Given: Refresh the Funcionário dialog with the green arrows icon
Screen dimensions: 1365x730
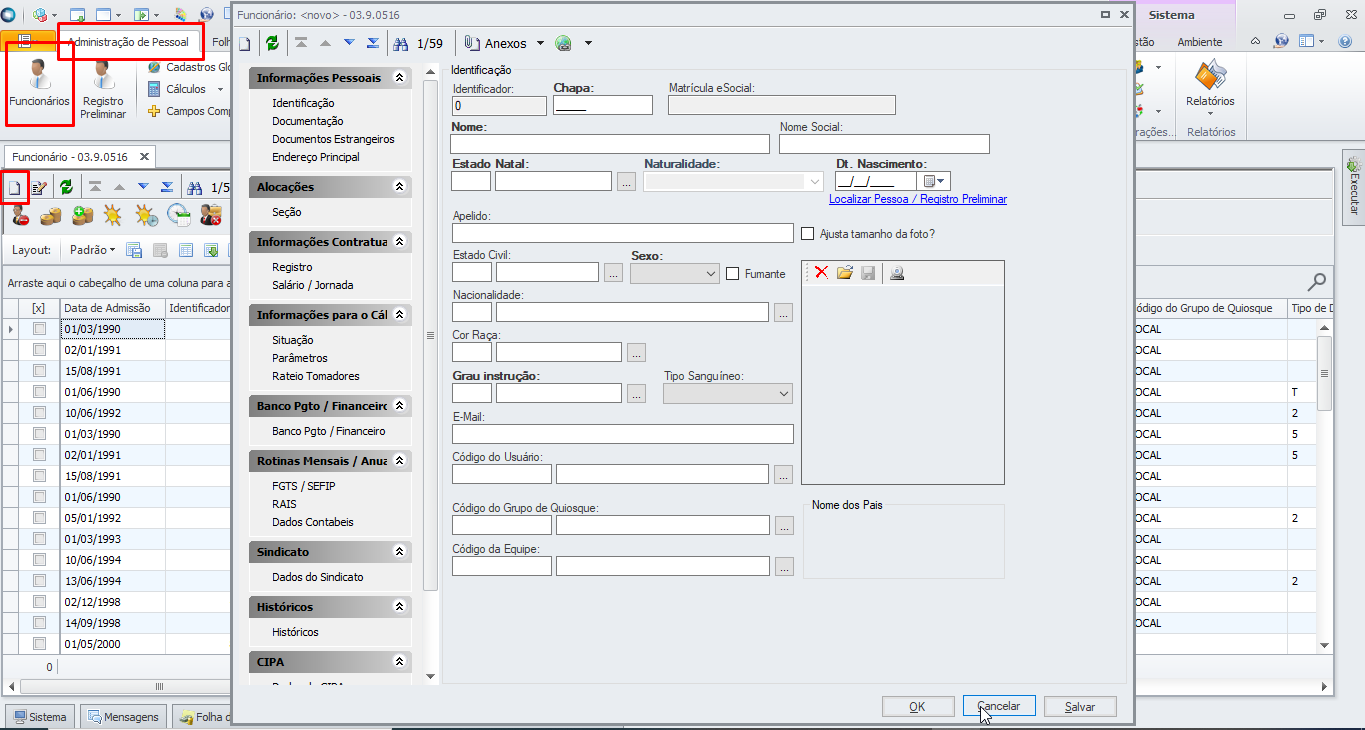Looking at the screenshot, I should click(x=272, y=43).
